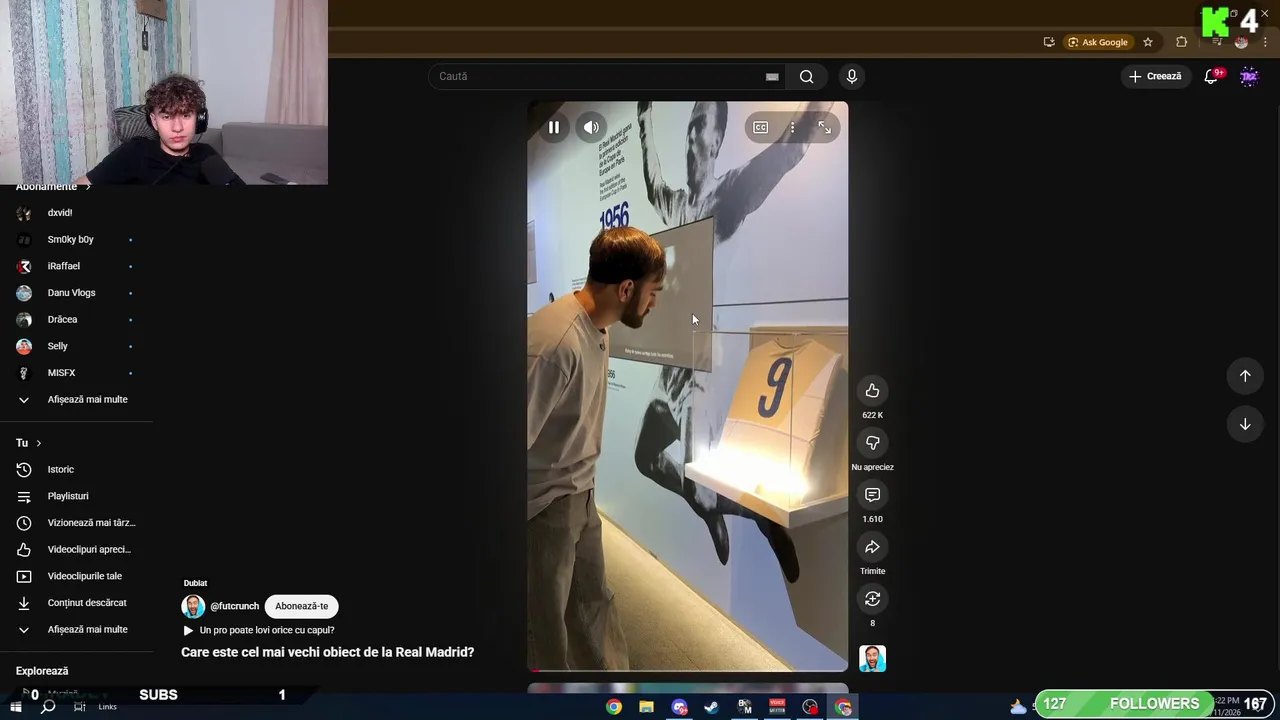Click the Dublat label
This screenshot has width=1280, height=720.
pyautogui.click(x=195, y=583)
